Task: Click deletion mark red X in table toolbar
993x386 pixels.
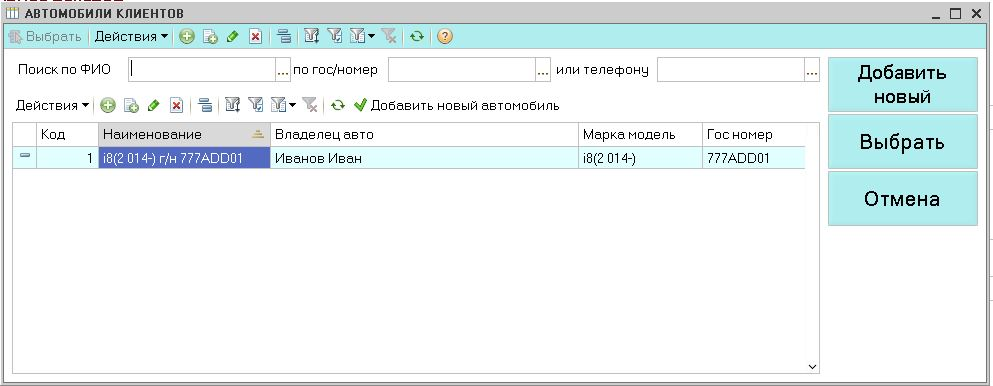Action: (x=176, y=106)
